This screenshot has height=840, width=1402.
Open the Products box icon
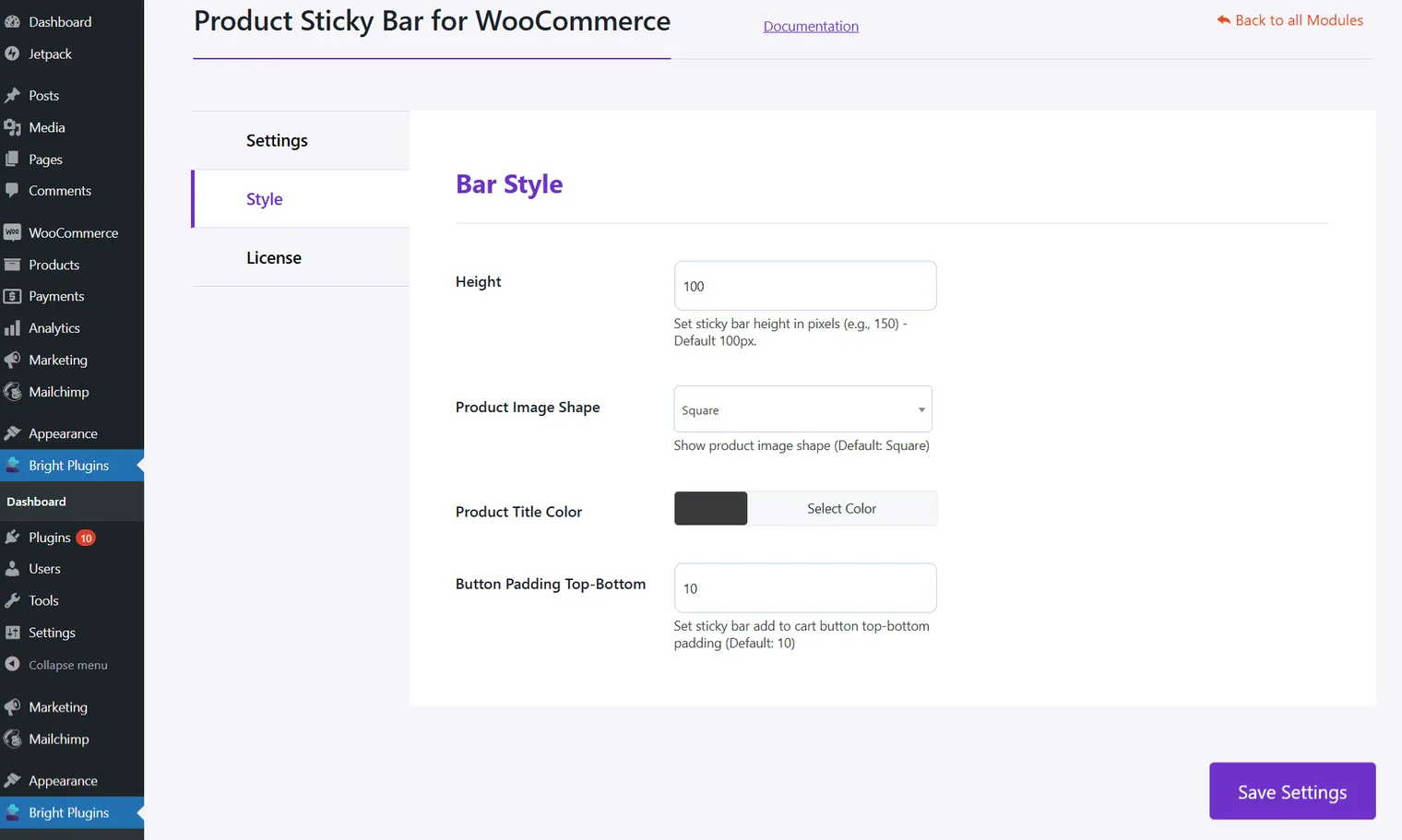12,265
